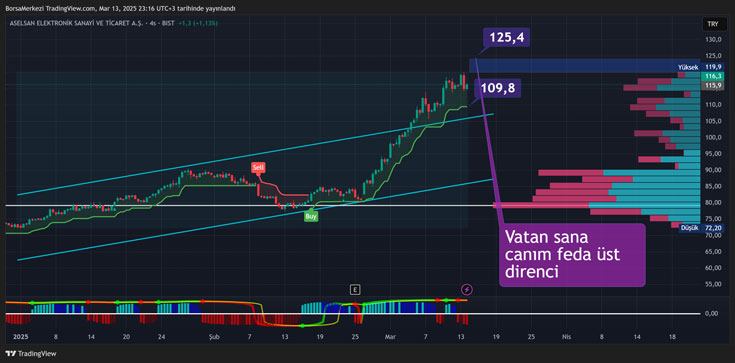
Task: Open the earnings 'E' marker icon
Action: (355, 290)
